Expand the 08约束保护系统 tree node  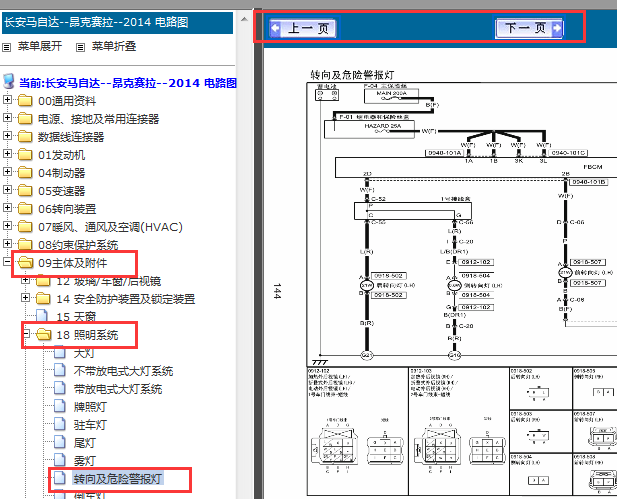click(7, 243)
